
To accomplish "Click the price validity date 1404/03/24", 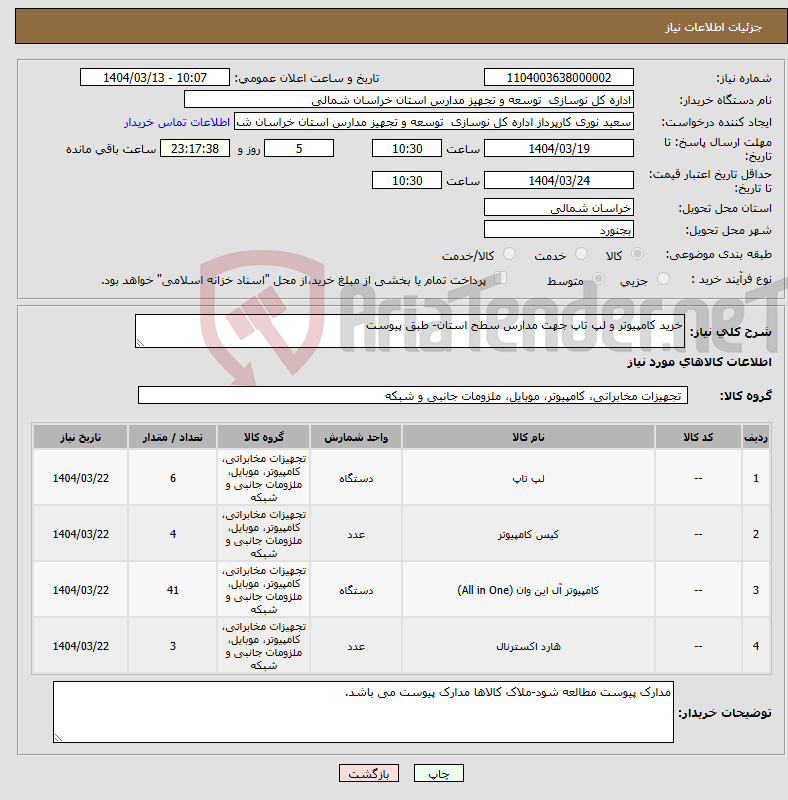I will (559, 181).
